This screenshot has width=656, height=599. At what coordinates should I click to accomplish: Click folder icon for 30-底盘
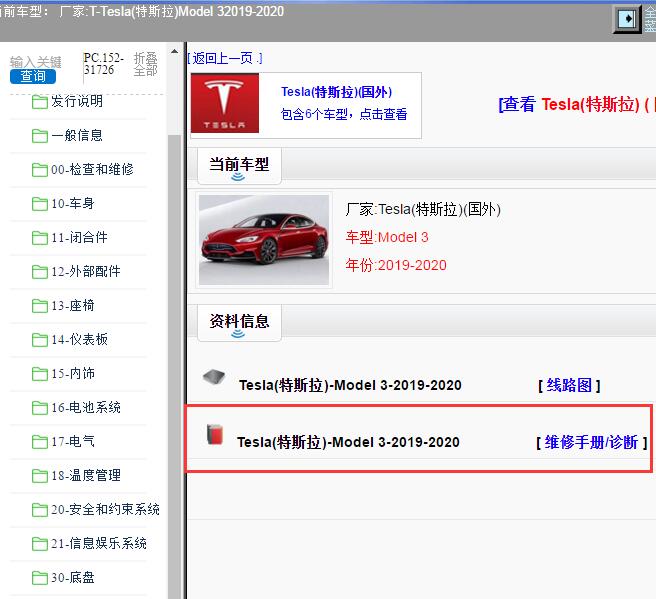(40, 578)
